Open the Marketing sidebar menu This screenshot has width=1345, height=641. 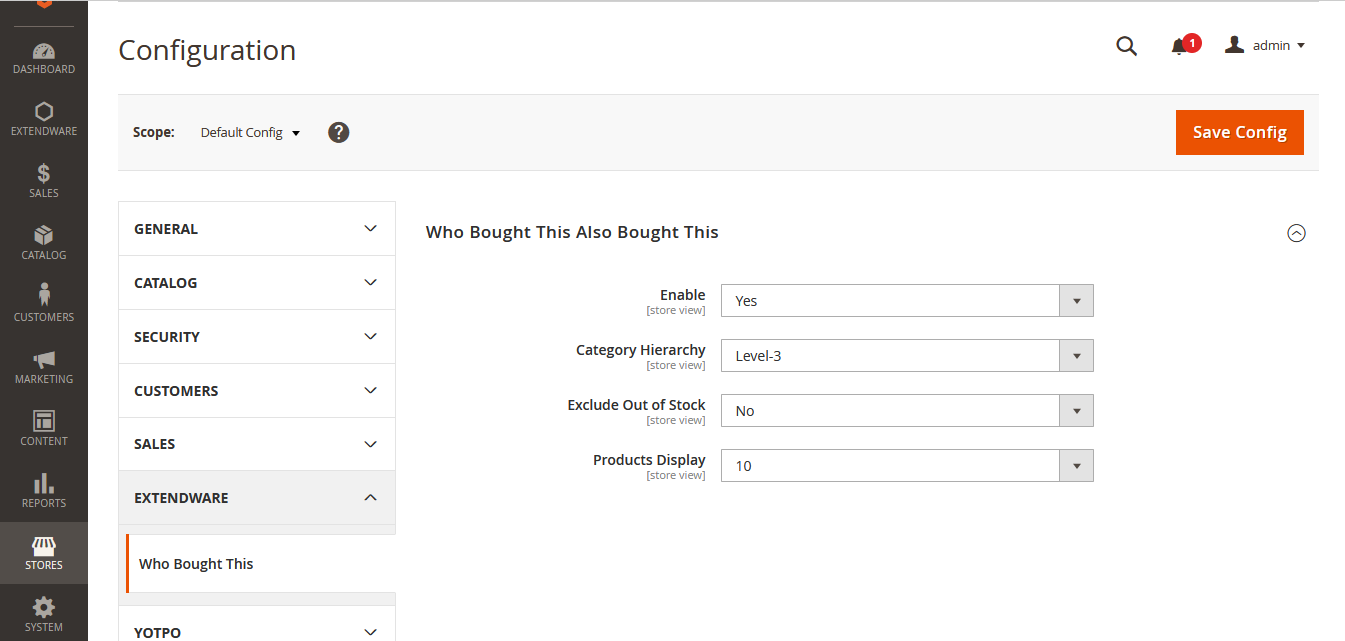pyautogui.click(x=44, y=368)
